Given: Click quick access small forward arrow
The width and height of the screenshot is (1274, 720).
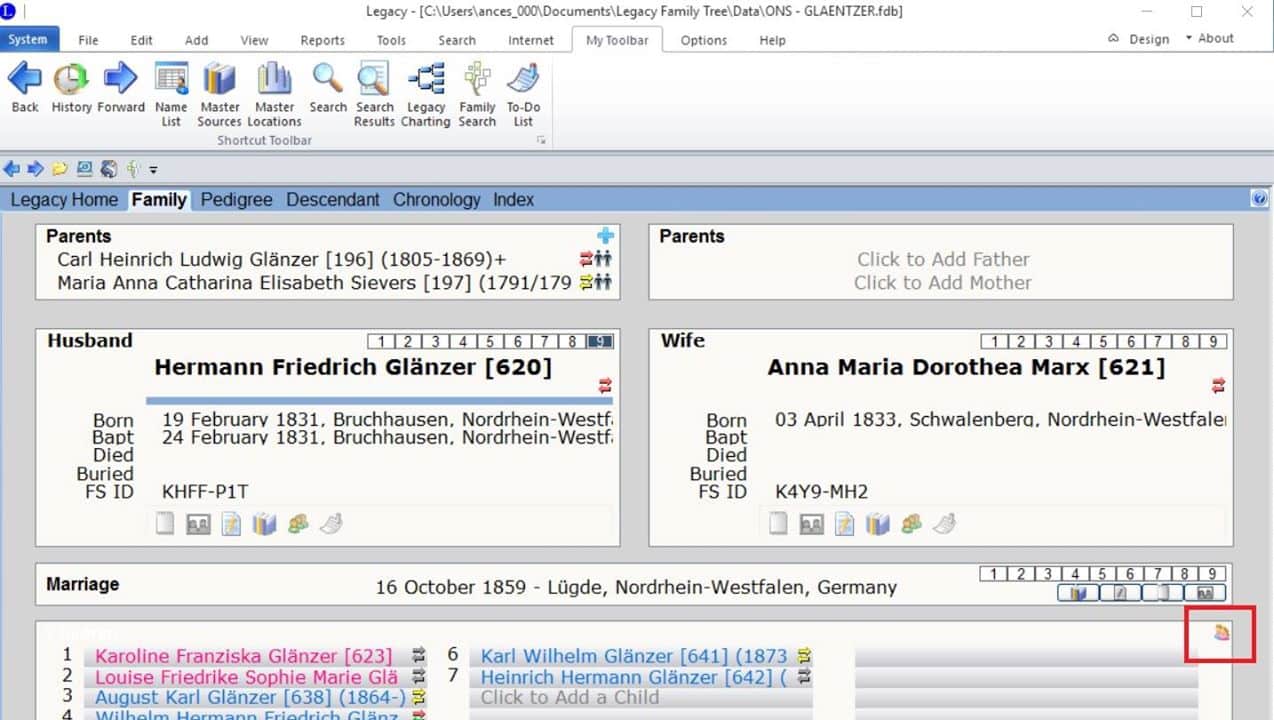Looking at the screenshot, I should pos(35,168).
